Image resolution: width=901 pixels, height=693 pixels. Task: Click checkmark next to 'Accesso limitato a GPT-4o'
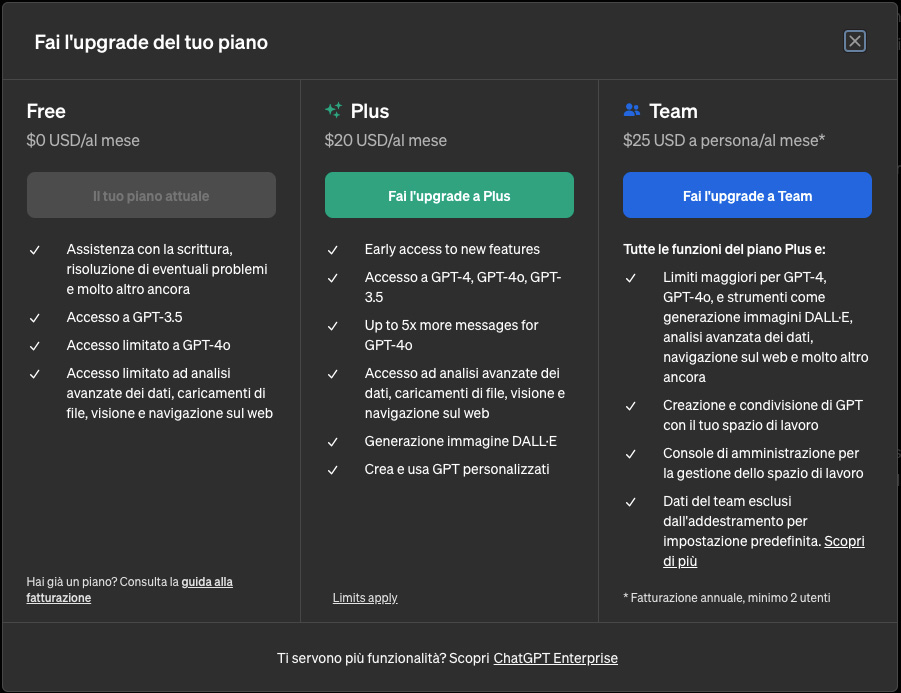coord(35,346)
